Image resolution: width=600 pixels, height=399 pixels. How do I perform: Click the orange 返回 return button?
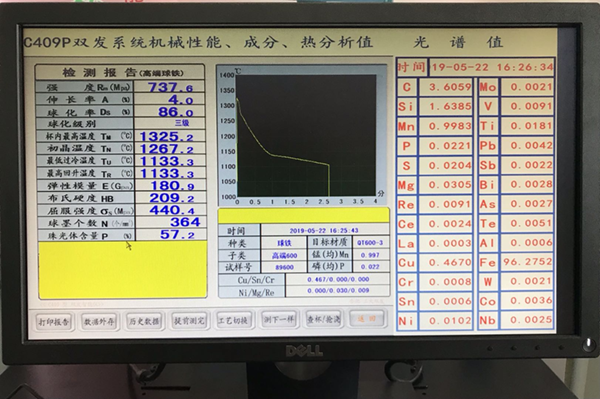coord(367,318)
